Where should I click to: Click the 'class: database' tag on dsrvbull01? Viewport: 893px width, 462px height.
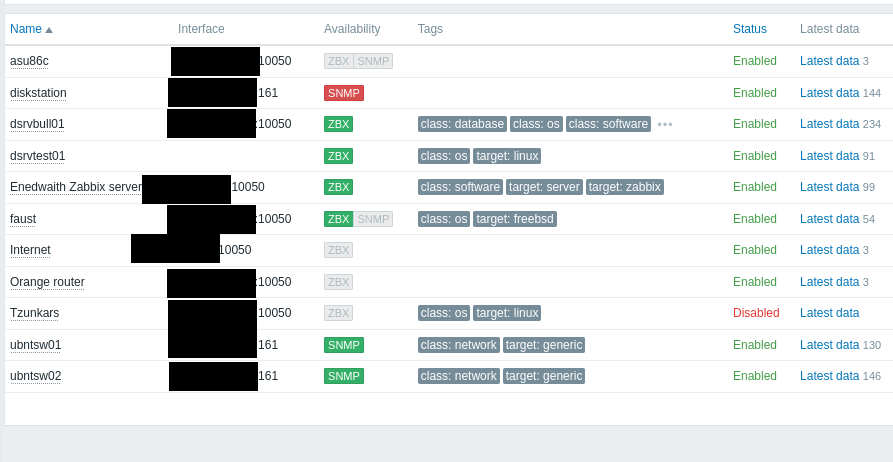(x=462, y=124)
